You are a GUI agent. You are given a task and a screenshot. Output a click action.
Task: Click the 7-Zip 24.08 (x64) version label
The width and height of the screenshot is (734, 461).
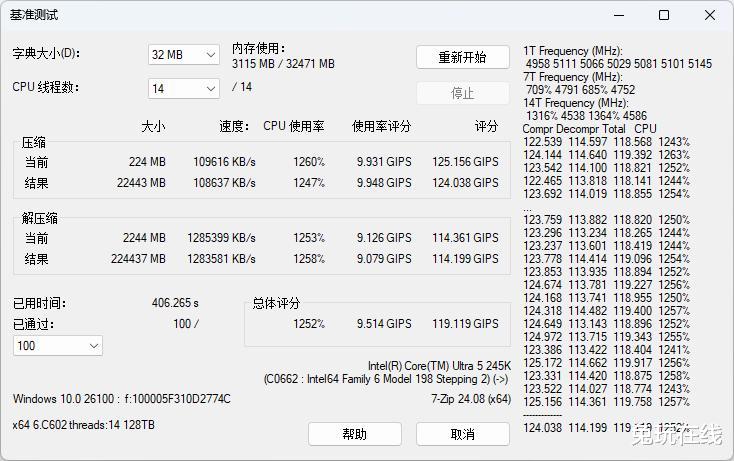coord(471,399)
